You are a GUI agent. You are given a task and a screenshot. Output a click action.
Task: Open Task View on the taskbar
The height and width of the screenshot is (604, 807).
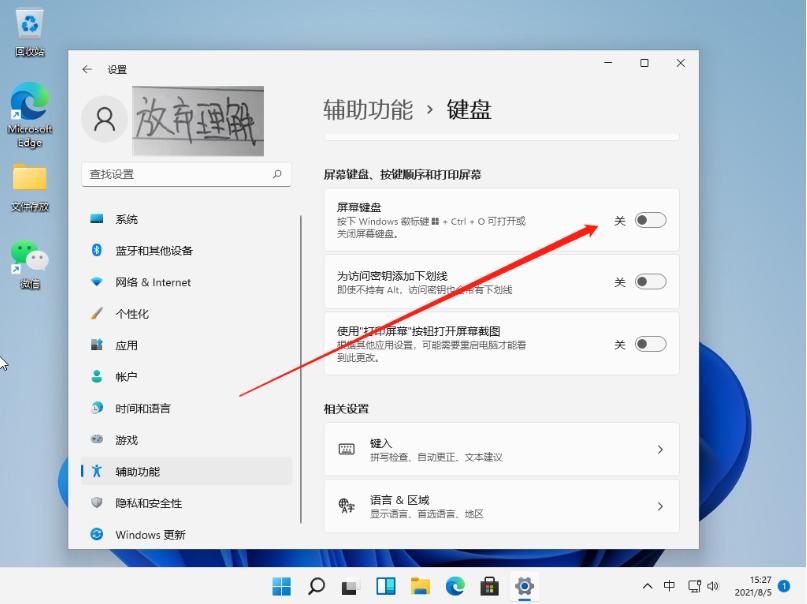350,586
